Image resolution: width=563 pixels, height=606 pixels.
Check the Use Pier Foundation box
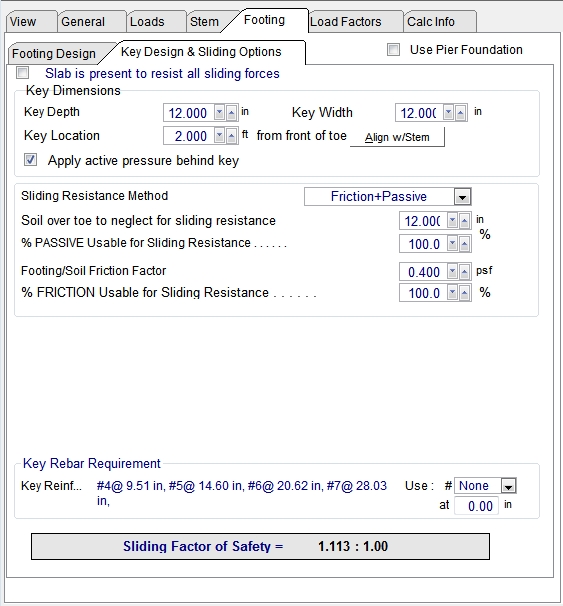[x=393, y=50]
